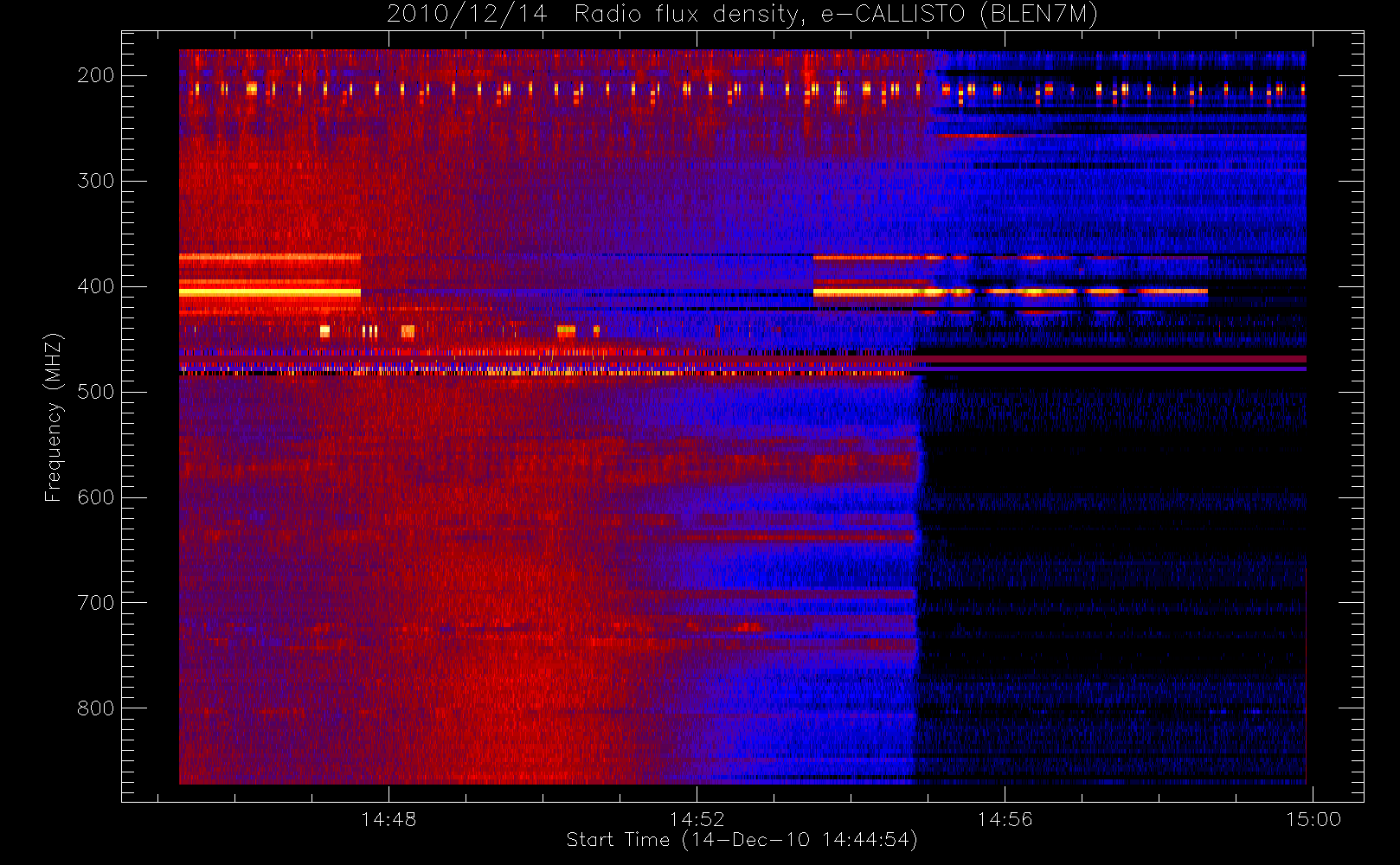Click the 'Frequency (MHz)' axis label
The image size is (1400, 865).
pos(54,417)
